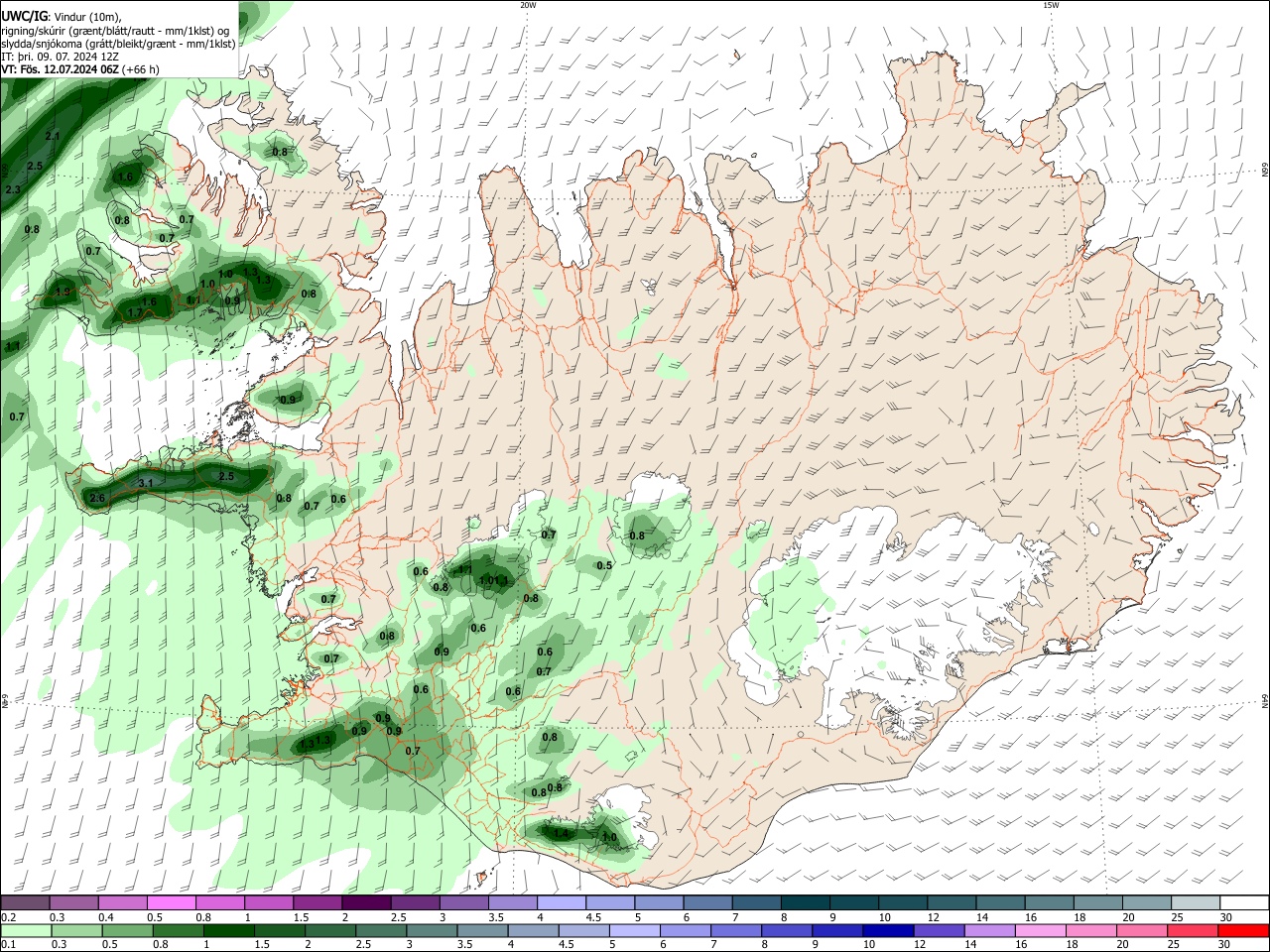This screenshot has height=952, width=1270.
Task: Click the 'VT: Fös. 12.07.2024 06Z (+66 h)' line
Action: coord(79,69)
